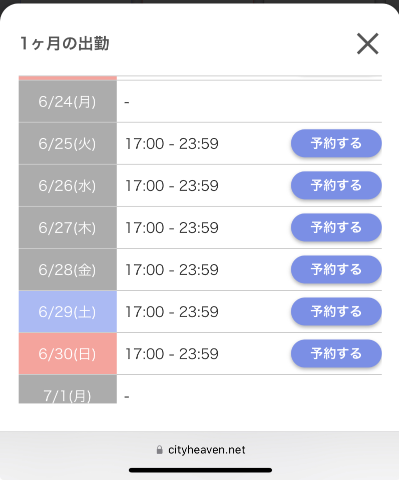The image size is (399, 480).
Task: Close the 1ヶ月の出勤 schedule dialog
Action: point(368,44)
